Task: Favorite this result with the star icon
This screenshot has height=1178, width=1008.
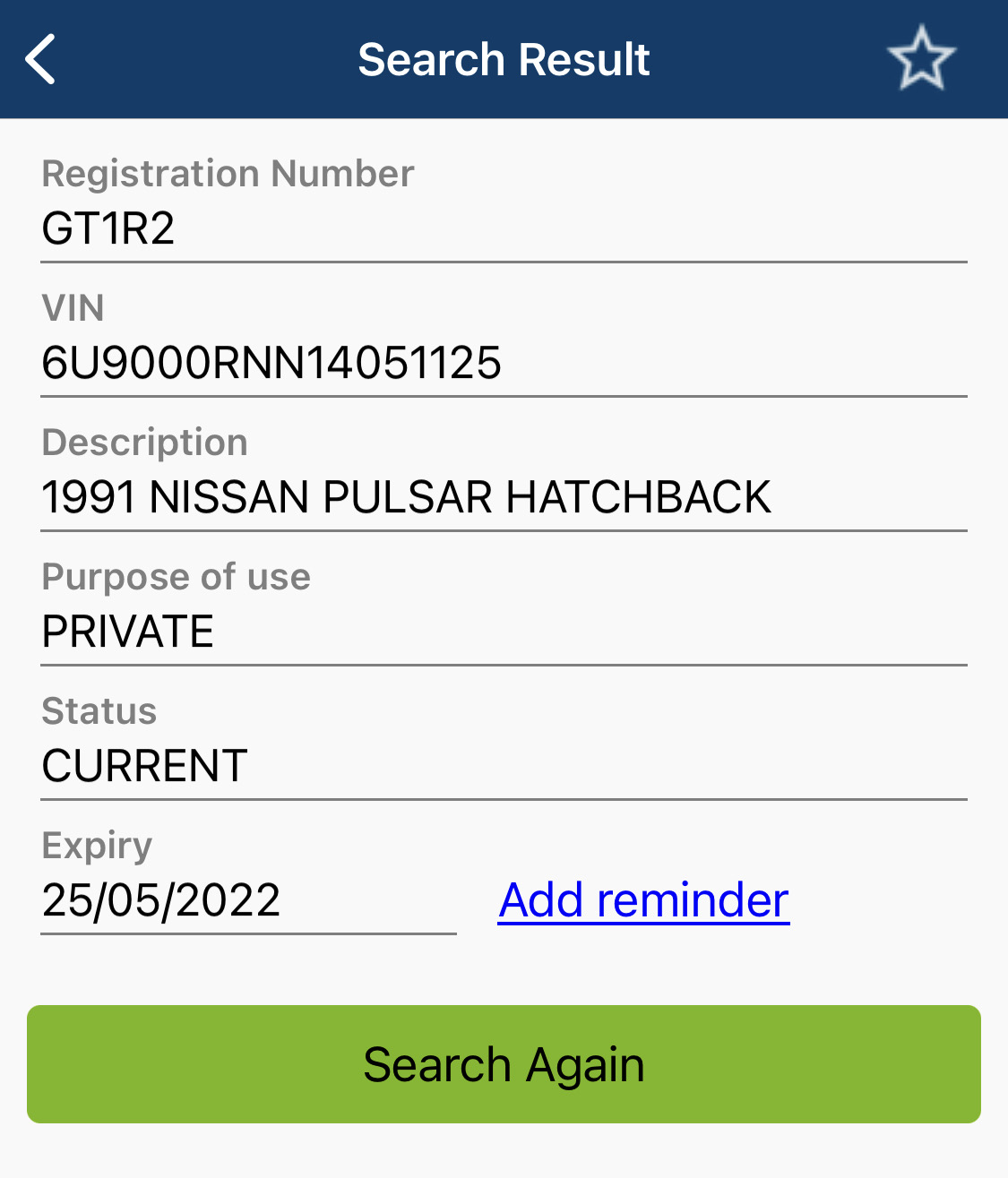Action: coord(921,59)
